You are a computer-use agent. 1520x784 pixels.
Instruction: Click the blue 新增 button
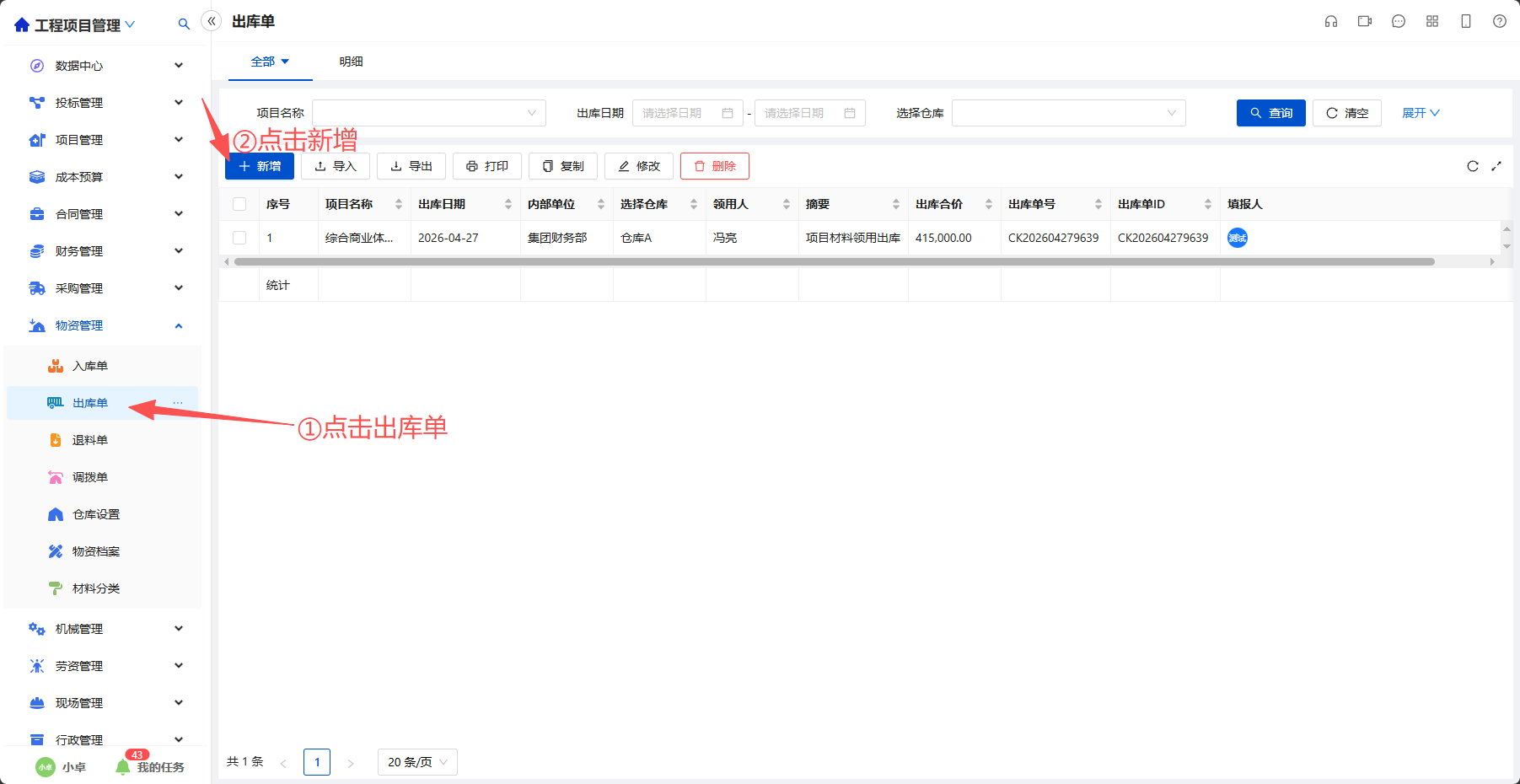260,166
